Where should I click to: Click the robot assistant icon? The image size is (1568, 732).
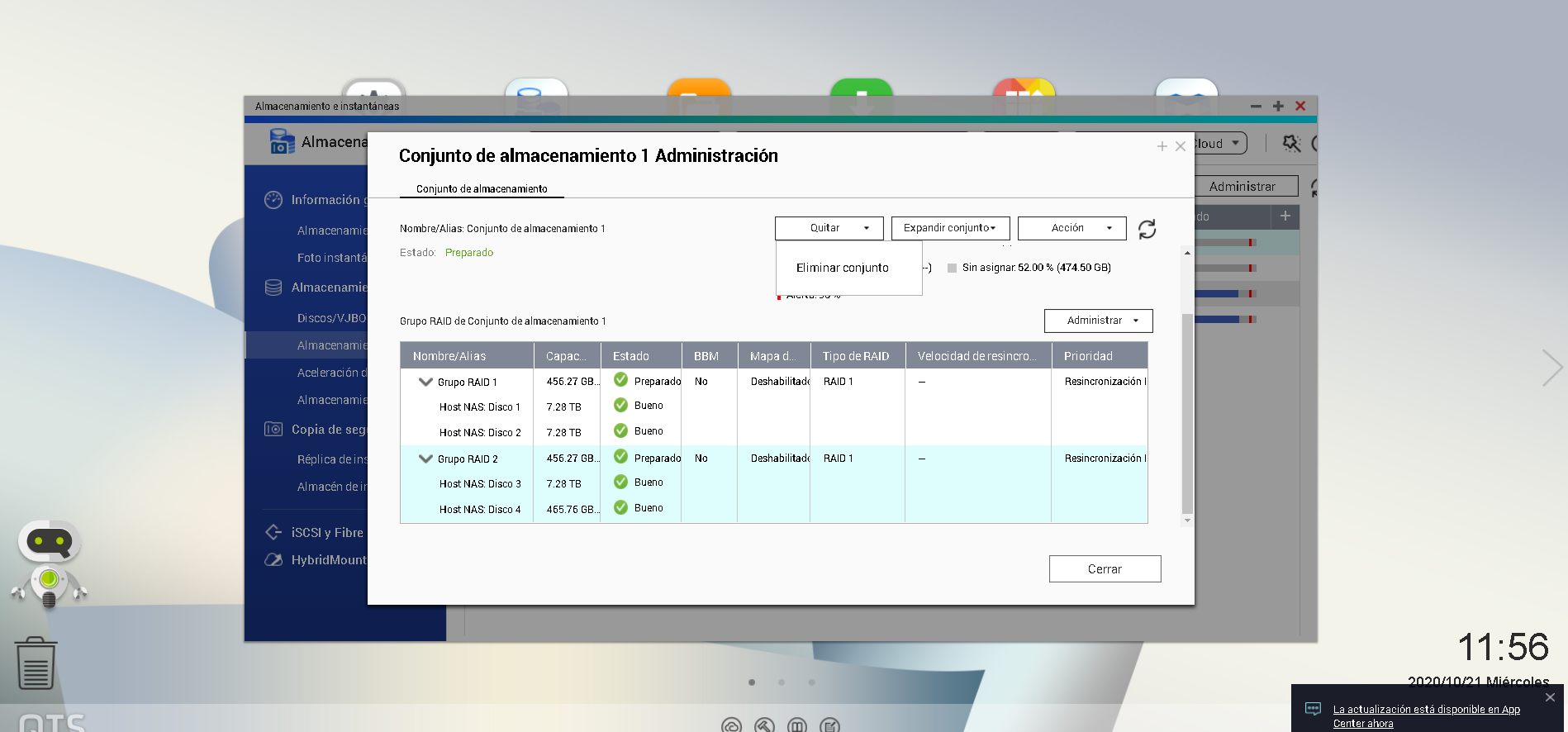coord(50,563)
